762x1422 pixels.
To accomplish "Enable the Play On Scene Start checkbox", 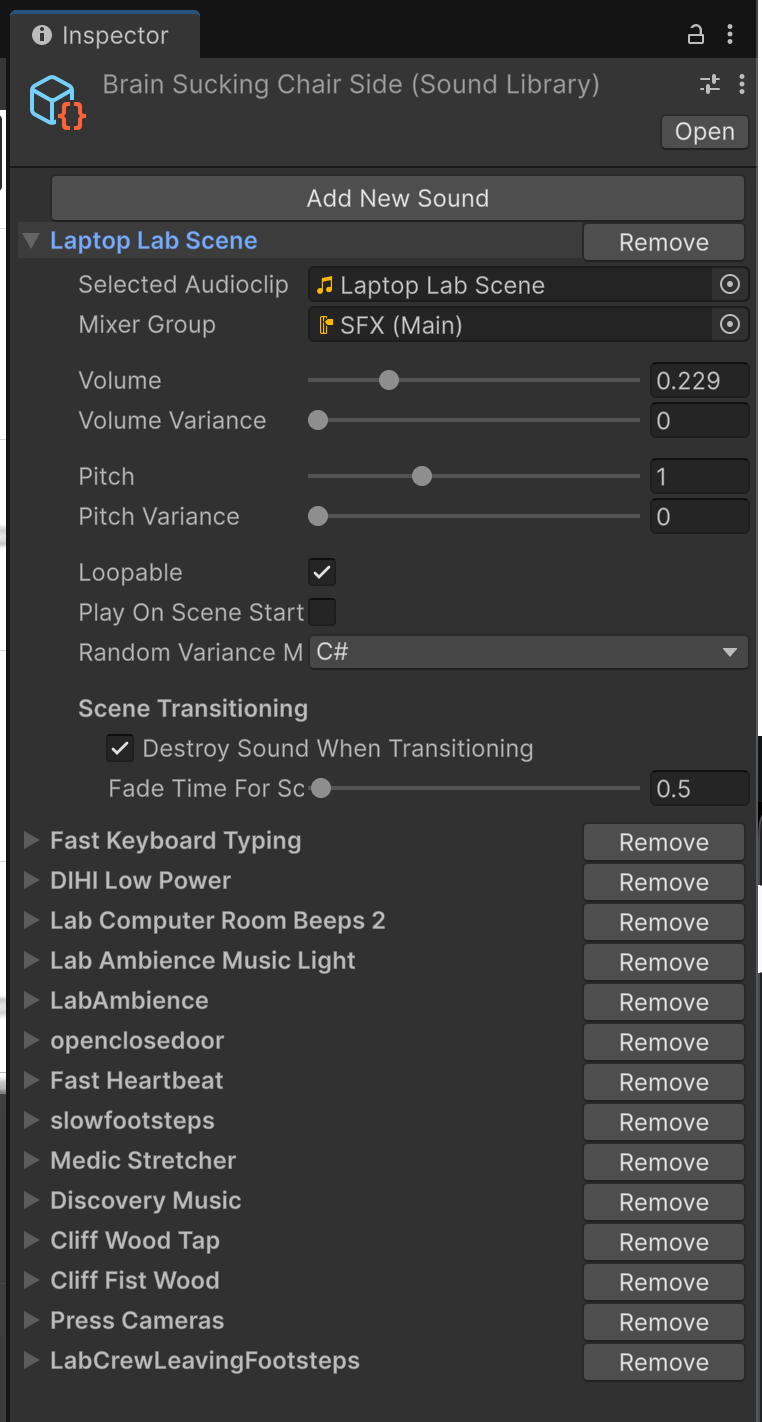I will pos(322,612).
